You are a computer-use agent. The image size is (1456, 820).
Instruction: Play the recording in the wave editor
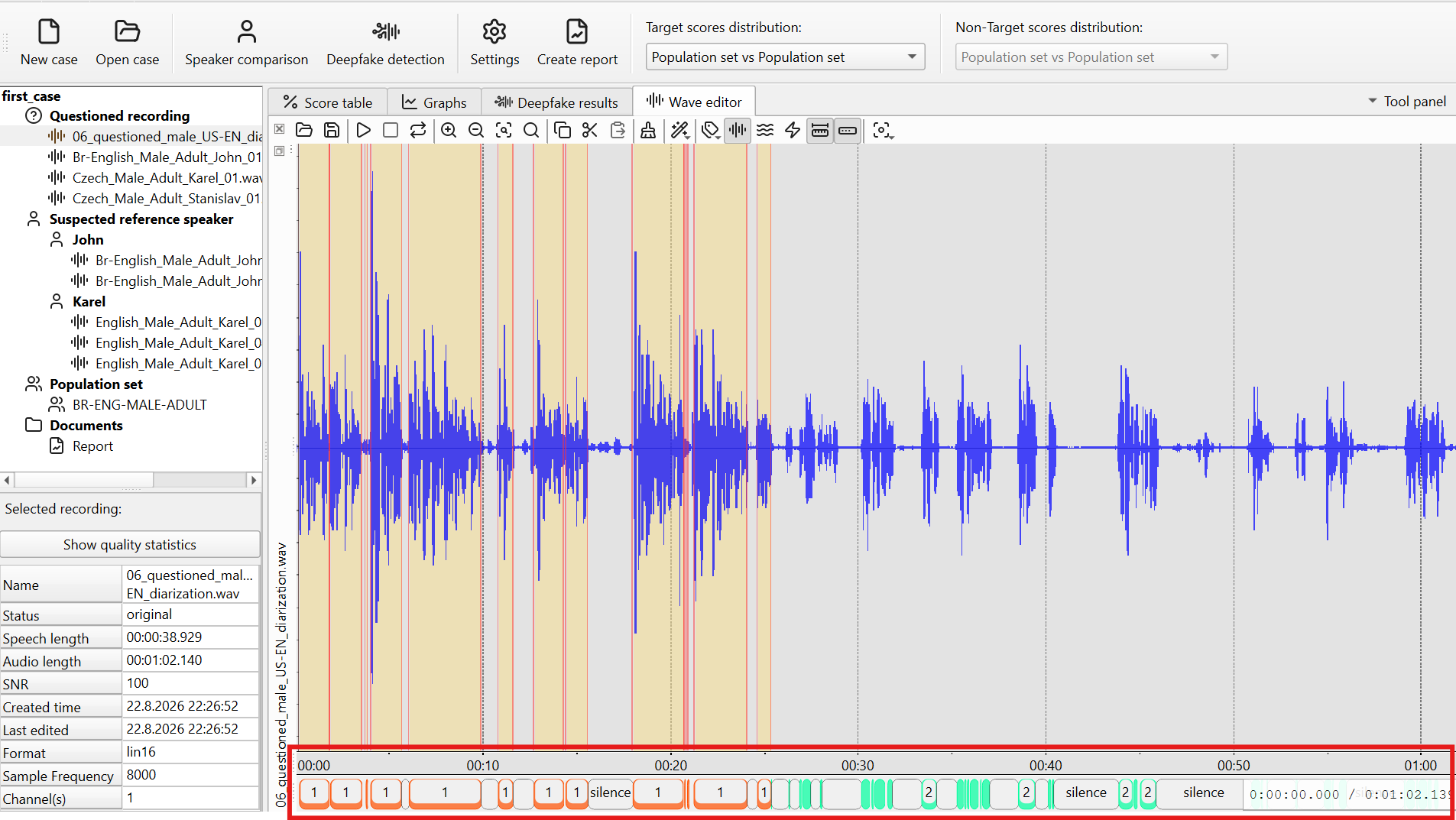(364, 130)
